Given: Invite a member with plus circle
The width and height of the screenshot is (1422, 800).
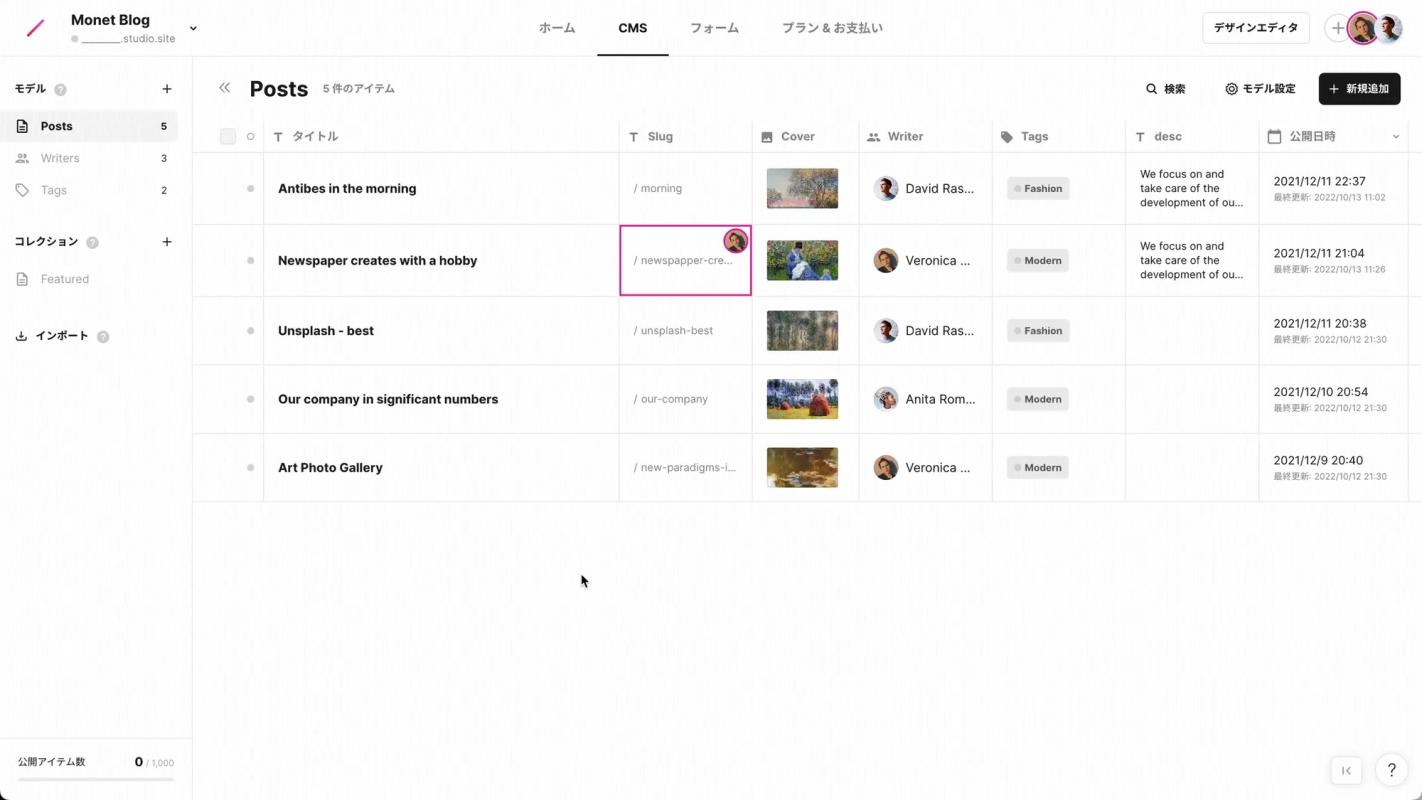Looking at the screenshot, I should (1336, 28).
